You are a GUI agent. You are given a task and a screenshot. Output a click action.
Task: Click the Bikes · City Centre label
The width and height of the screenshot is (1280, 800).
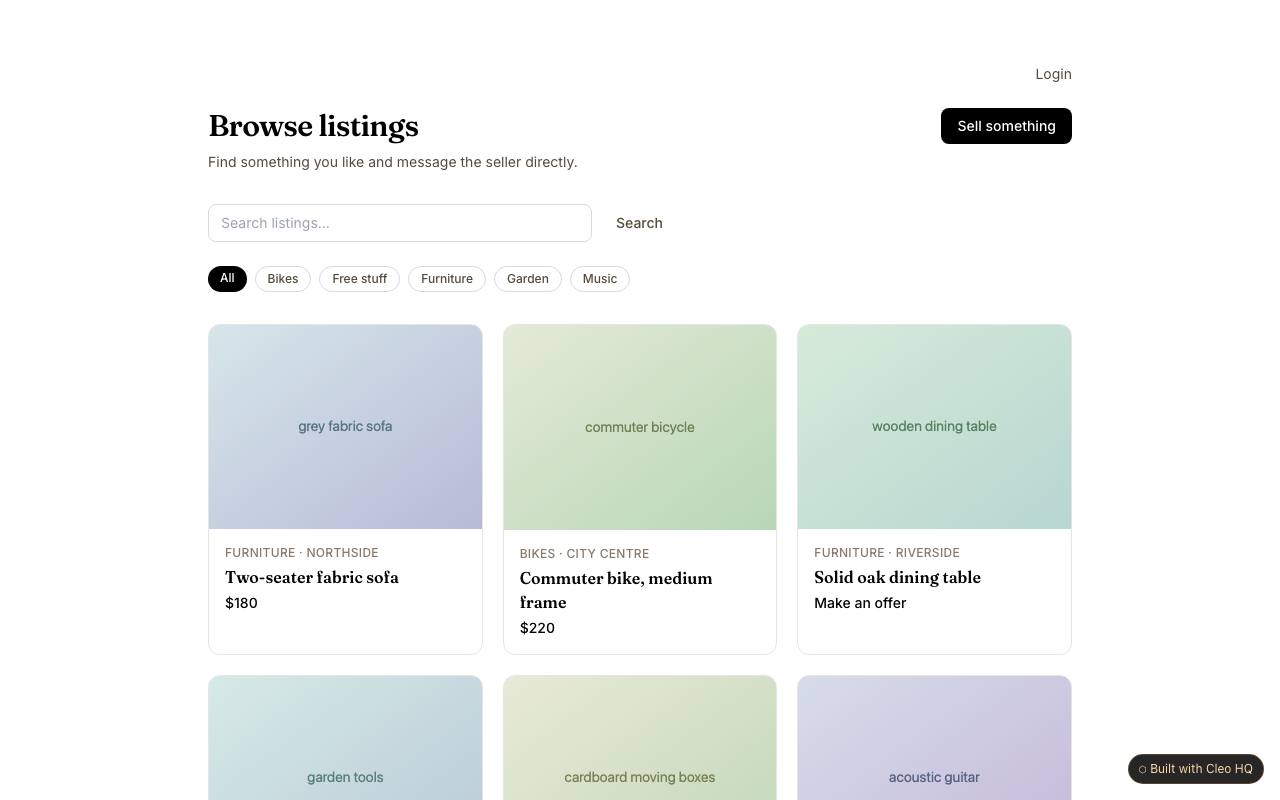584,554
